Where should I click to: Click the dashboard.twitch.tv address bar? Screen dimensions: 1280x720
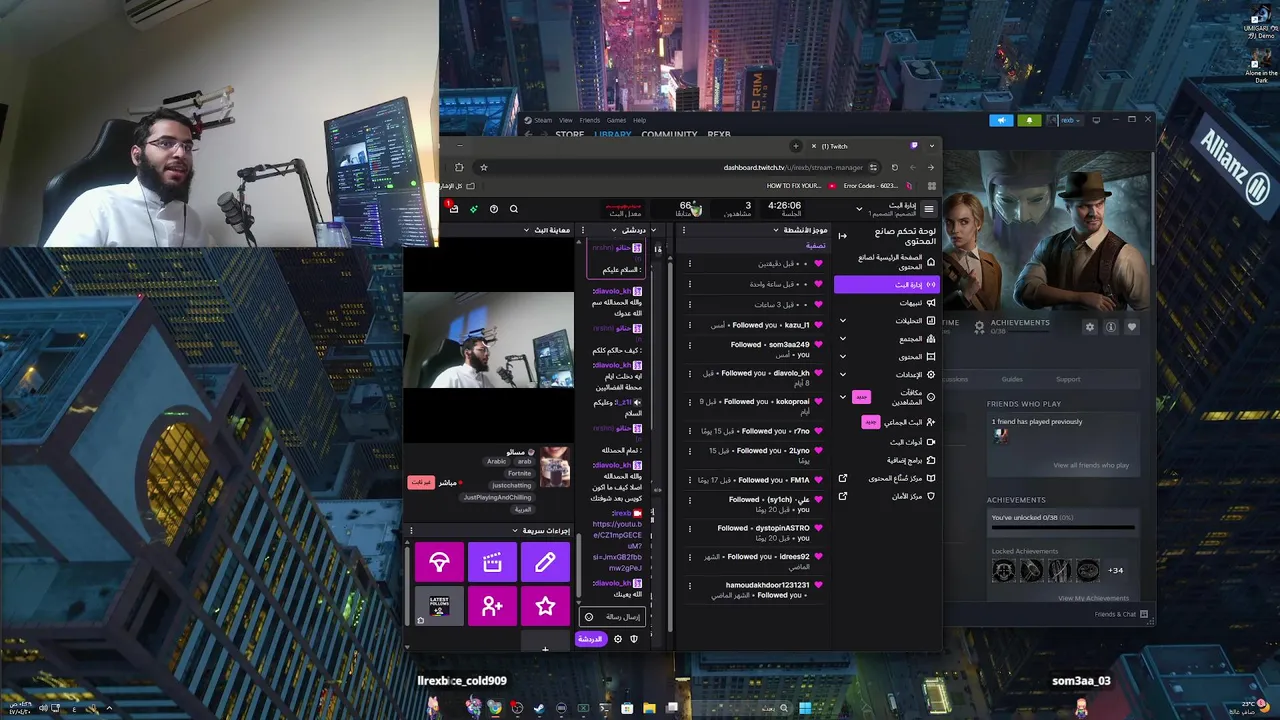tap(793, 167)
